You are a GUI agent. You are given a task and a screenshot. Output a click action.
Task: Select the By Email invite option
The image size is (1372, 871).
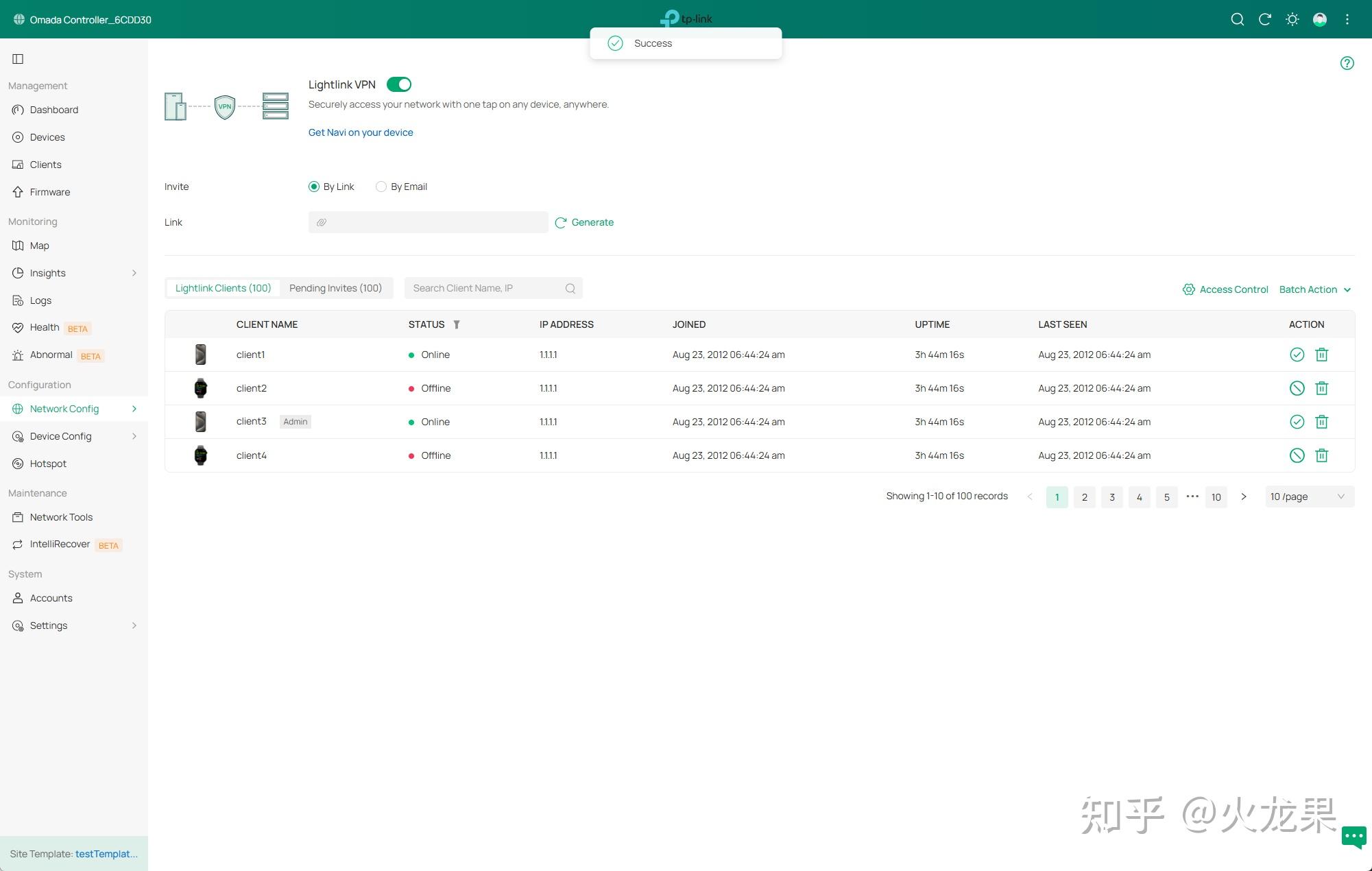pyautogui.click(x=381, y=187)
